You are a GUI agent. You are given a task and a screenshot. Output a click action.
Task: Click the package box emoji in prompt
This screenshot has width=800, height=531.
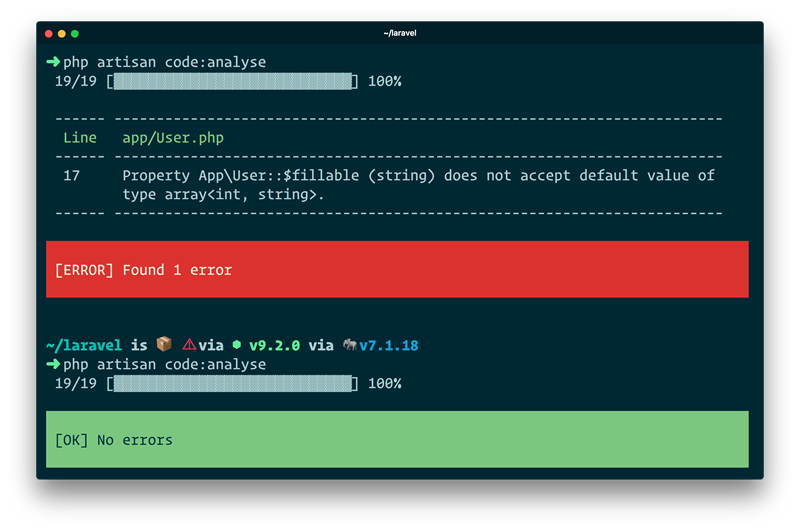[164, 345]
